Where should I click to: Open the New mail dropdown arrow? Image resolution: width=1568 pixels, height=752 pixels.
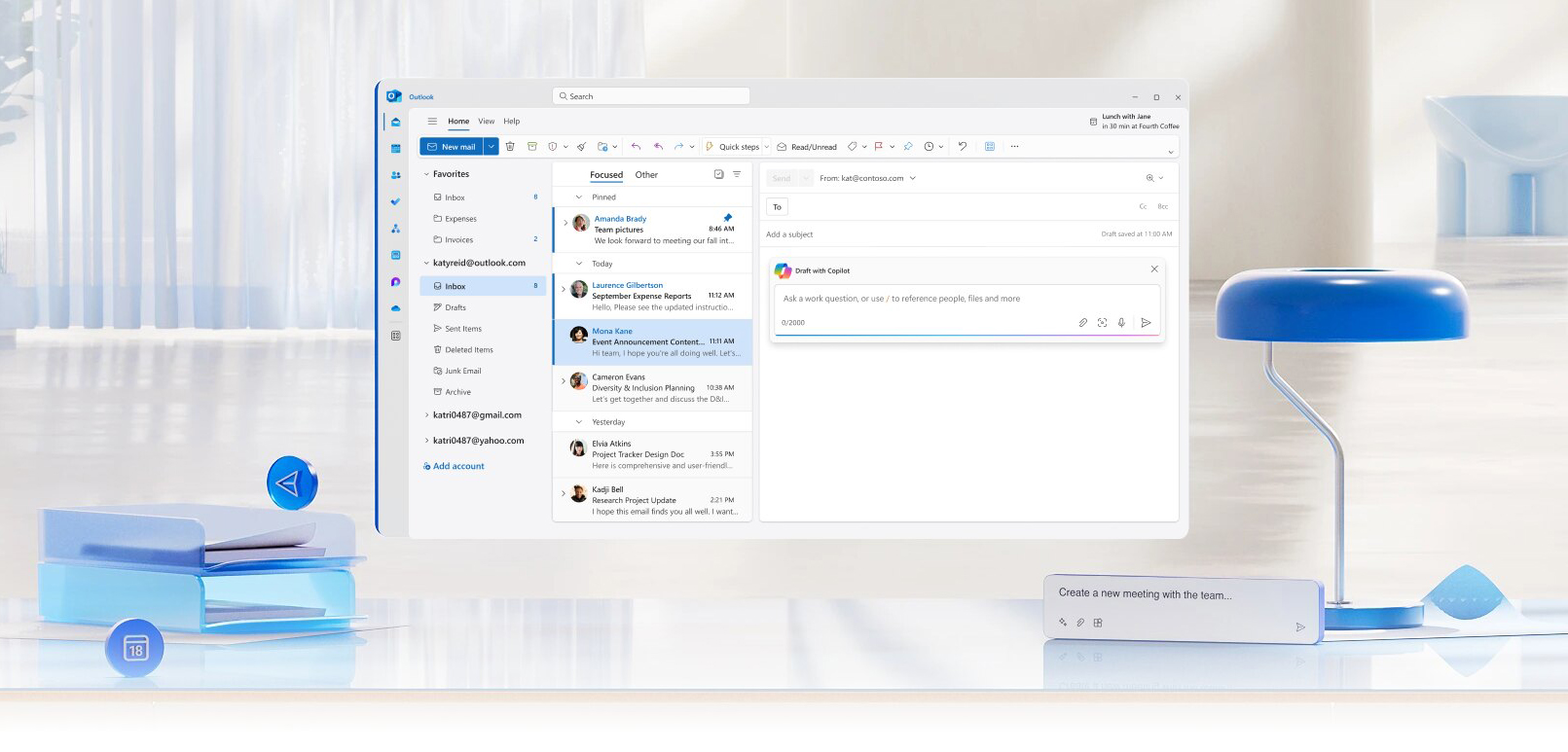(492, 147)
